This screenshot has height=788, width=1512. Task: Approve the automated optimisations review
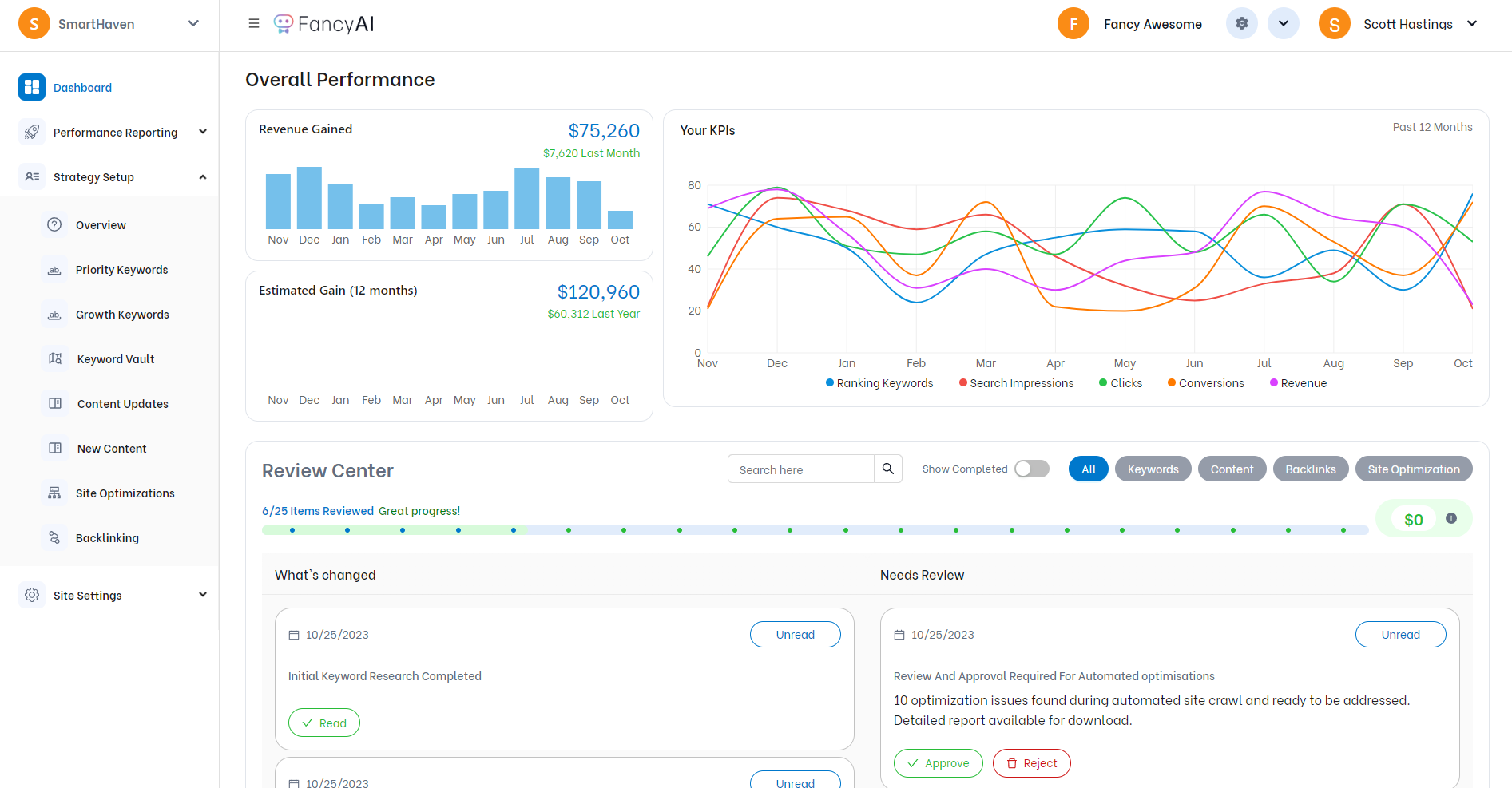[938, 763]
